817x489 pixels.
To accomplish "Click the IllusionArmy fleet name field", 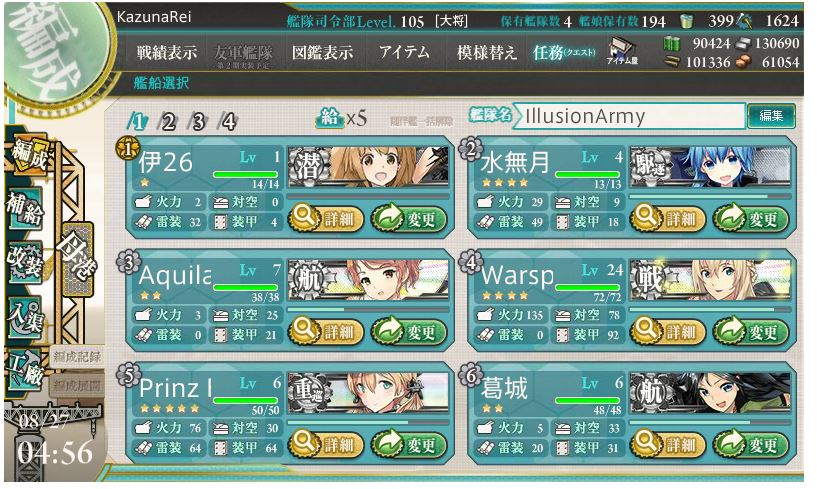I will (x=629, y=116).
